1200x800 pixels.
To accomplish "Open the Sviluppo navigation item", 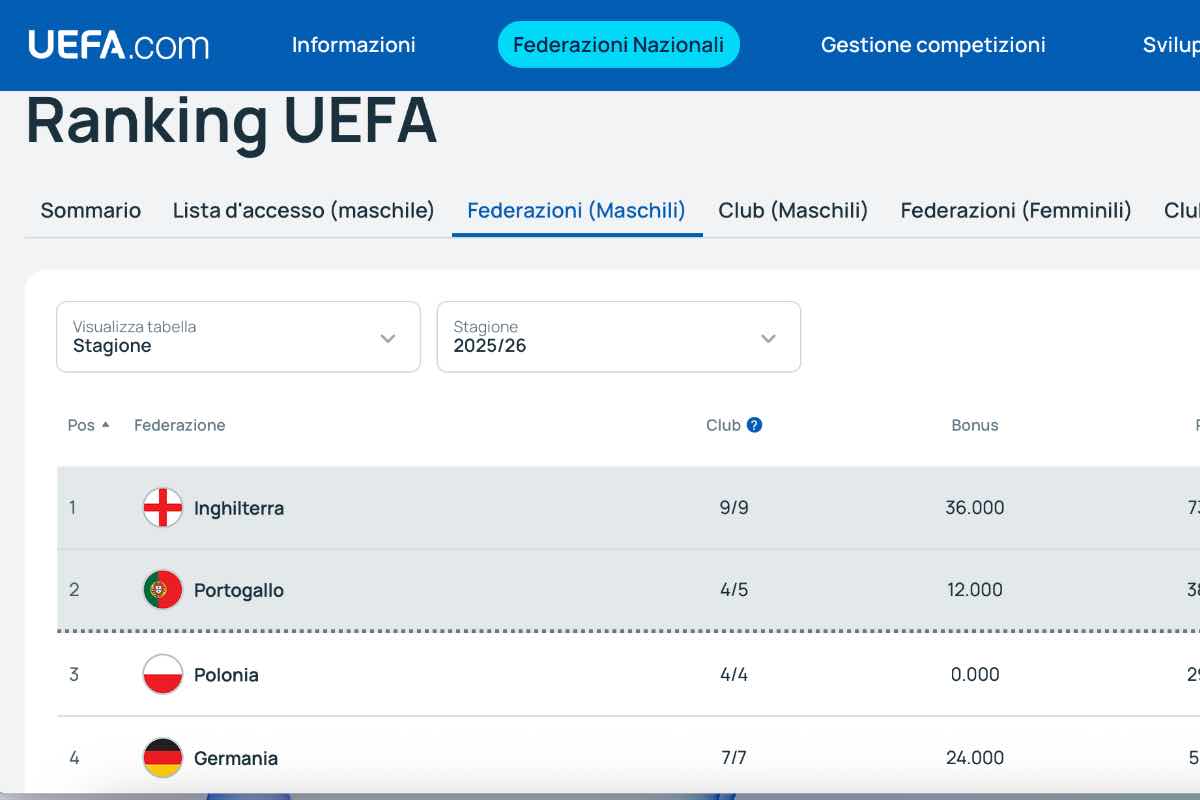I will click(1170, 44).
